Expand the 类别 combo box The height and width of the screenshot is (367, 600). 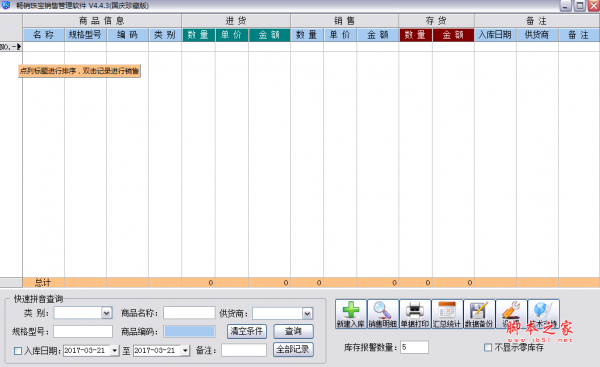tap(106, 313)
